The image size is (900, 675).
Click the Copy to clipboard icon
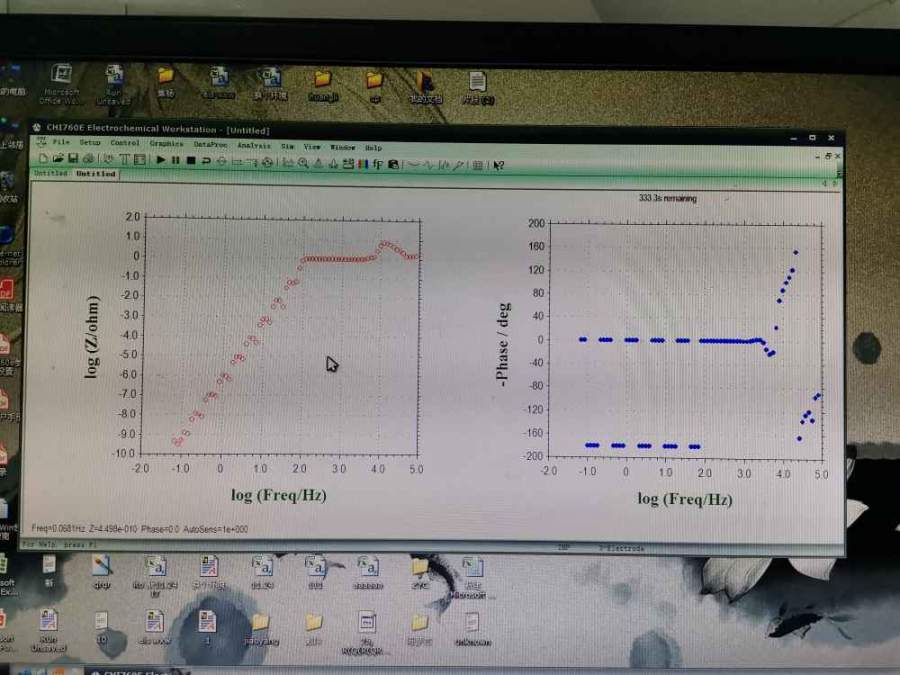(x=393, y=165)
